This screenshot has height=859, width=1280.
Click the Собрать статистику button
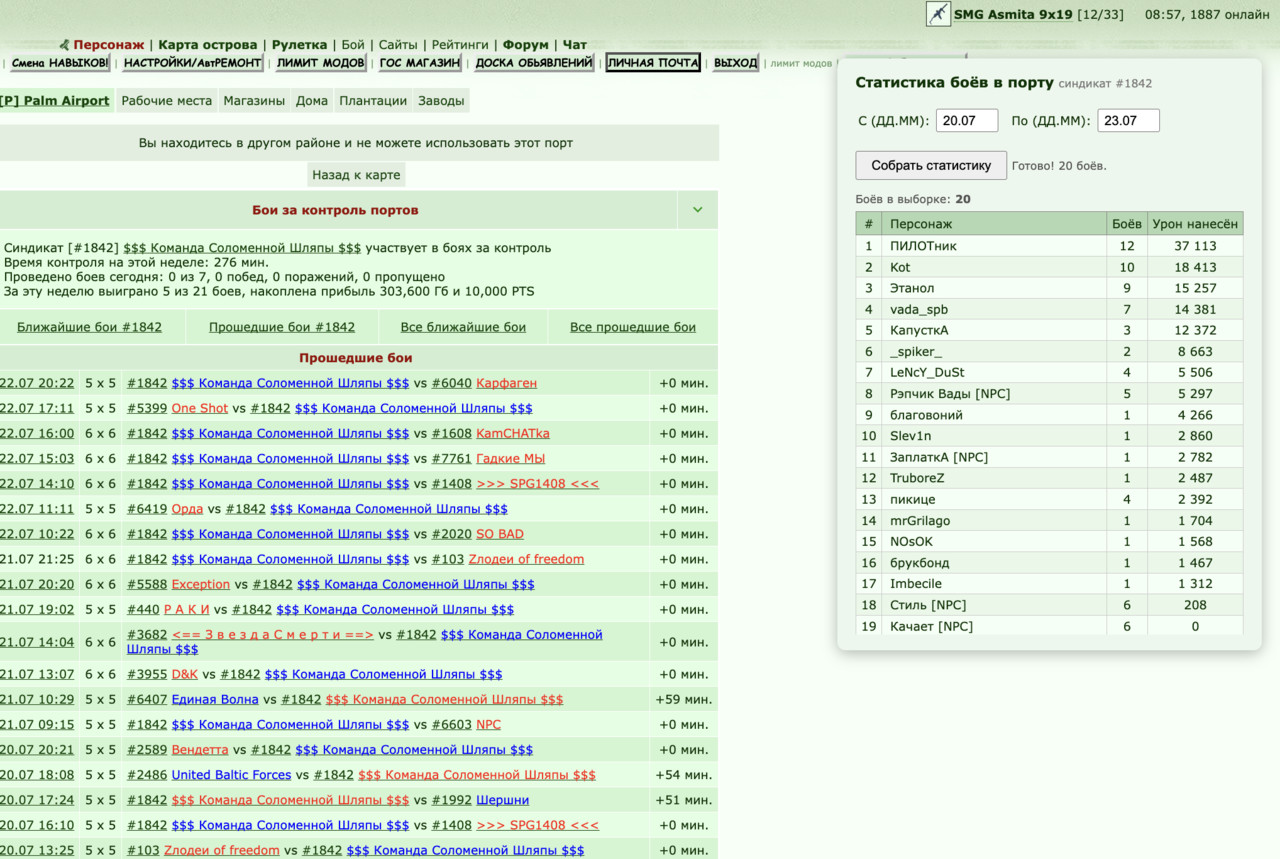click(931, 165)
